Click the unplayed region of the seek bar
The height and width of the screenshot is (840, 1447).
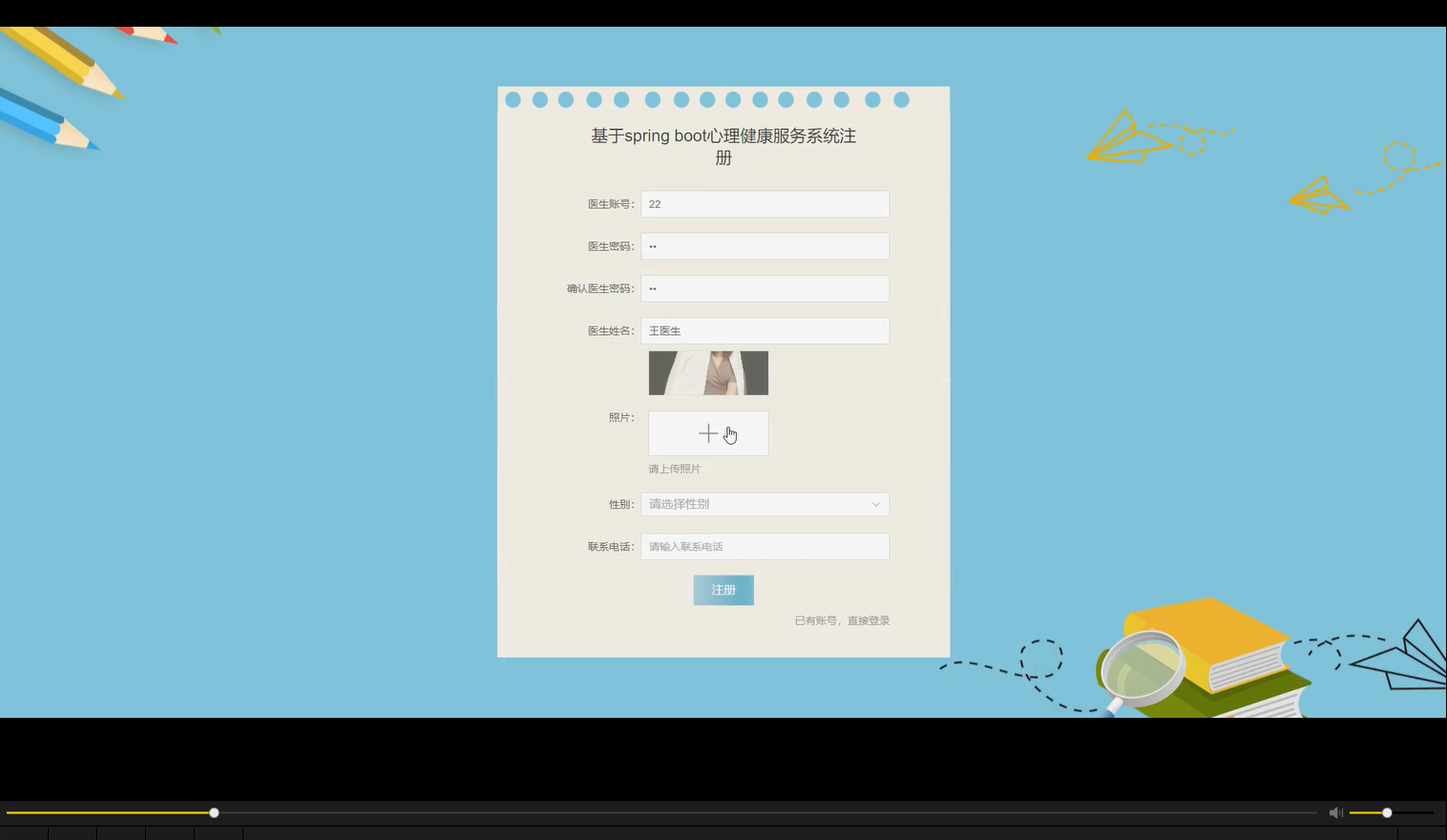coord(764,812)
